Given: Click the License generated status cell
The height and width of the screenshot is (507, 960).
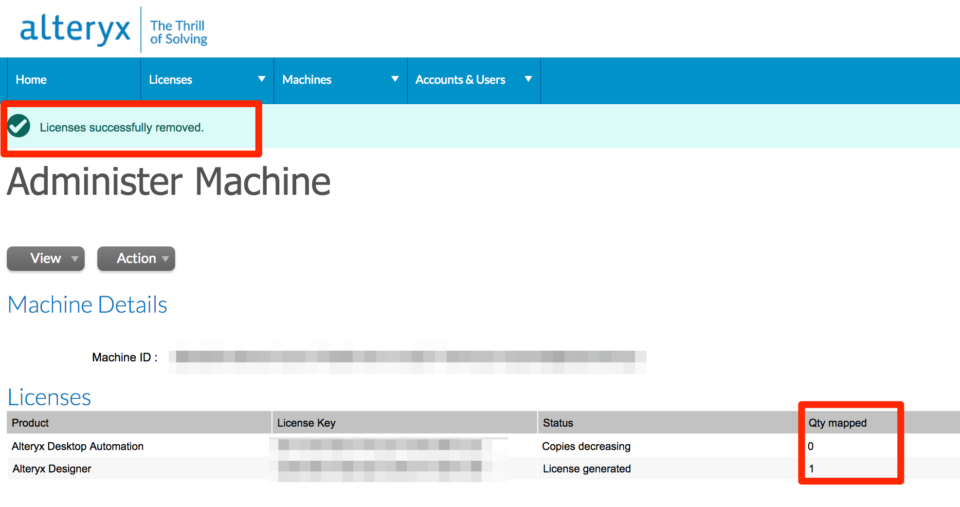Looking at the screenshot, I should click(x=587, y=469).
